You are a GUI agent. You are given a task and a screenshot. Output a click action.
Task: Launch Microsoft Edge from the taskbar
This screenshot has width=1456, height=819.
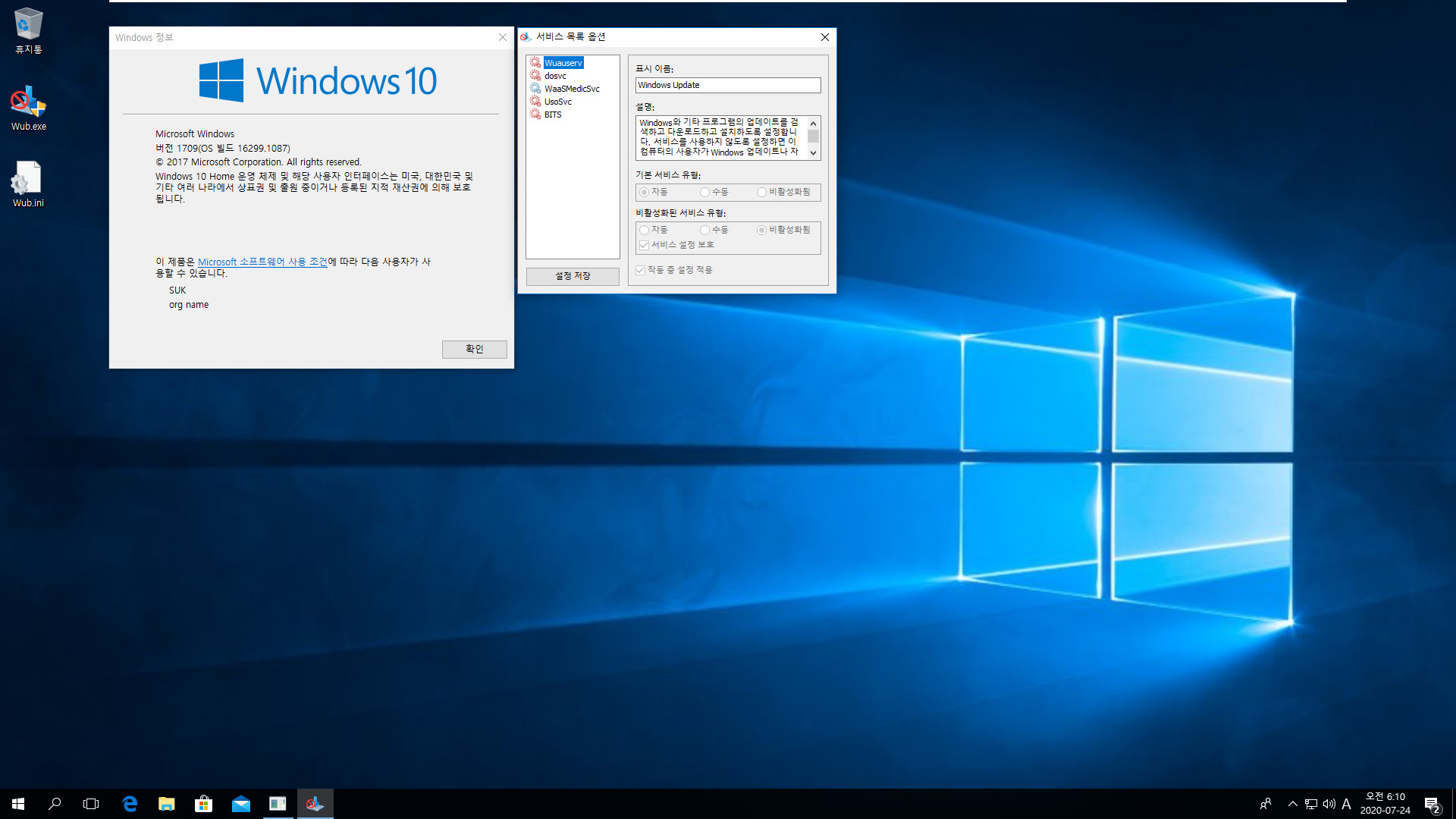(x=130, y=804)
